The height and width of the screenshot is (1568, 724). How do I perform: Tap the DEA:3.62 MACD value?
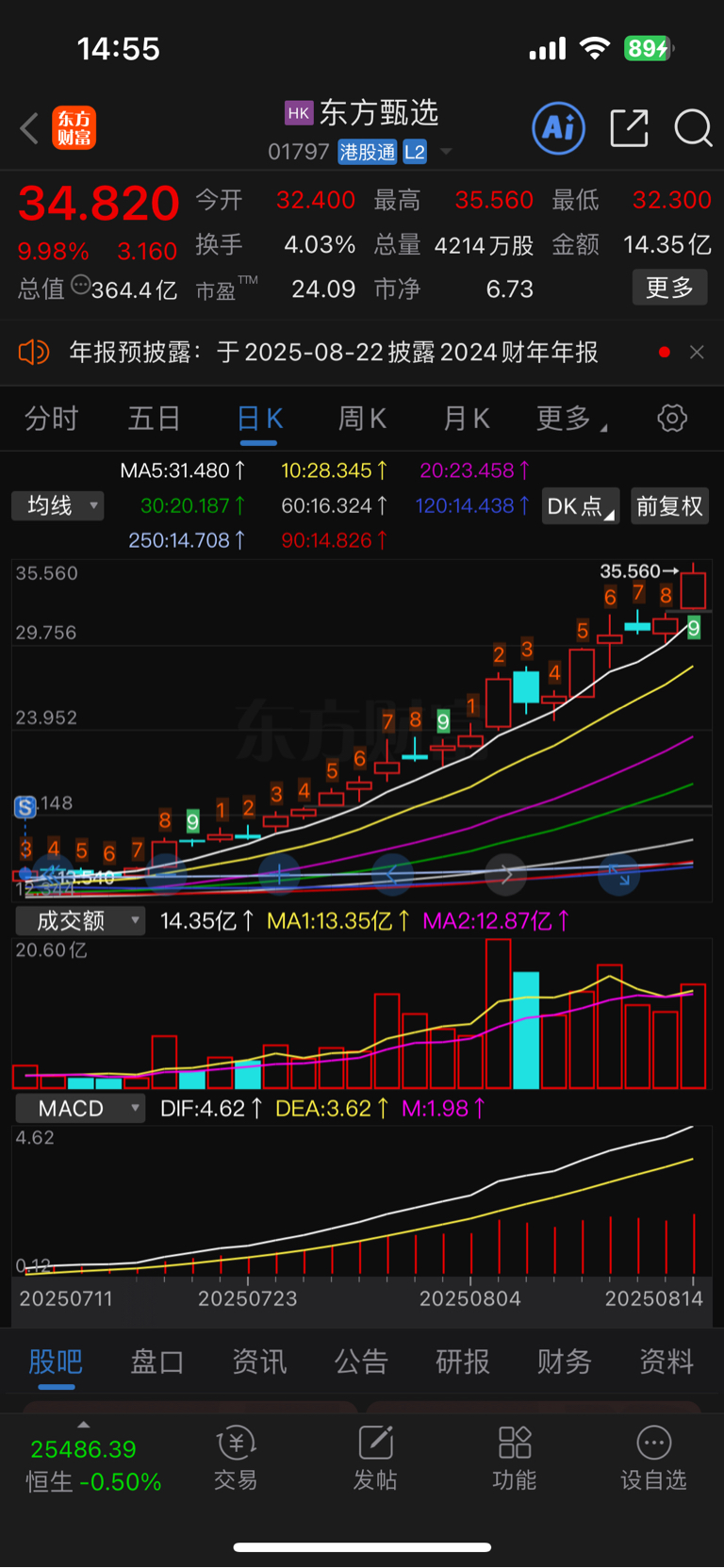[332, 1109]
